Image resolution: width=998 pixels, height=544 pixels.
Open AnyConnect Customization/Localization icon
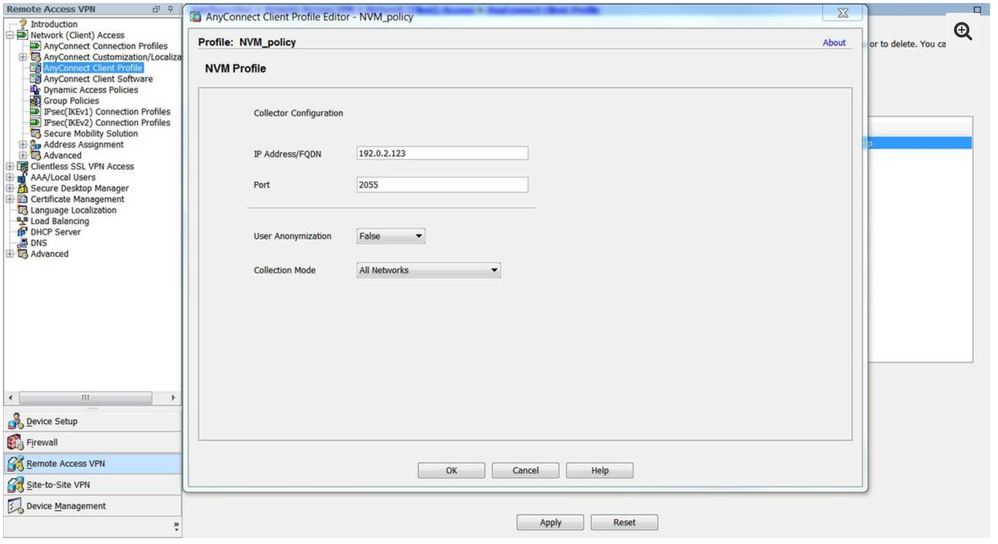tap(36, 57)
